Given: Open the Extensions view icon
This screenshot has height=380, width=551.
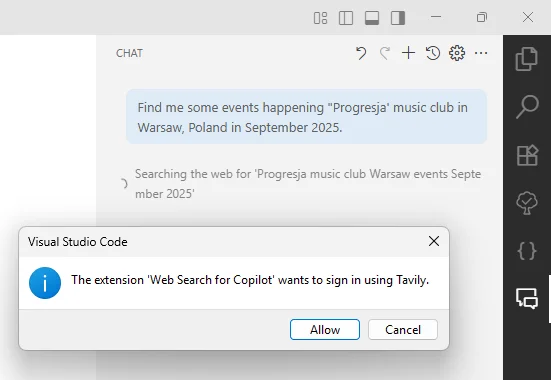Looking at the screenshot, I should [527, 155].
